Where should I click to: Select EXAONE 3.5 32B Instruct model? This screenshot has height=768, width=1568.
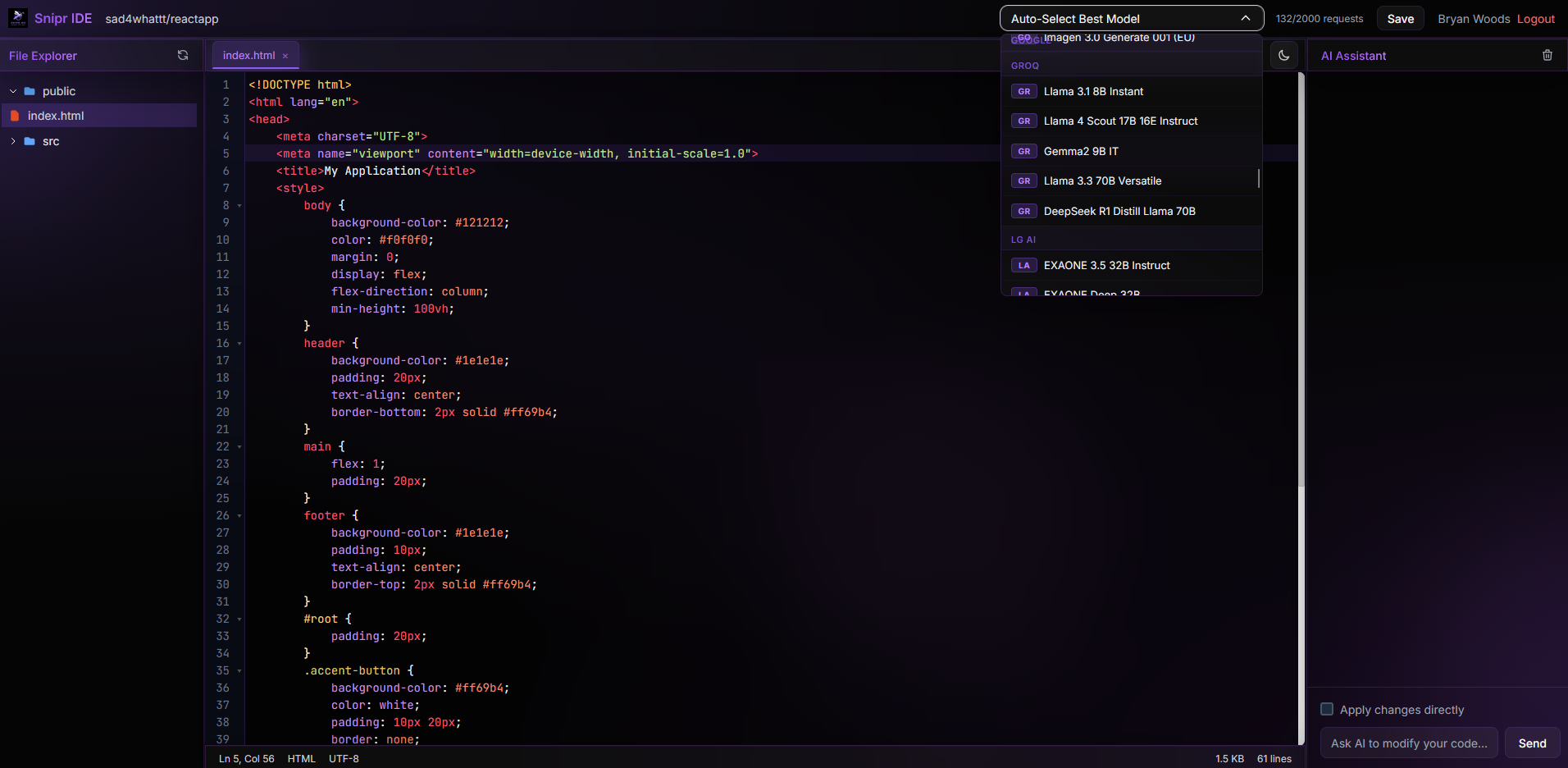(x=1131, y=265)
